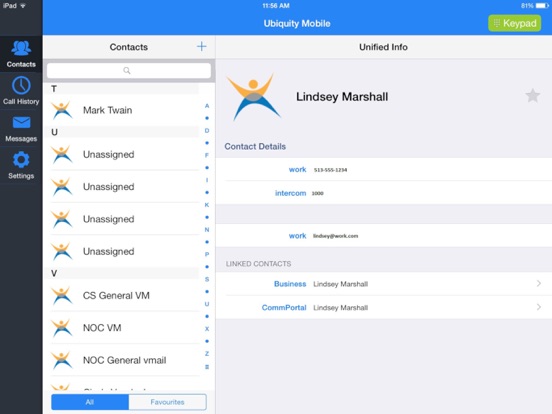Viewport: 552px width, 414px height.
Task: Email the work address lindsey@work.com
Action: click(384, 236)
